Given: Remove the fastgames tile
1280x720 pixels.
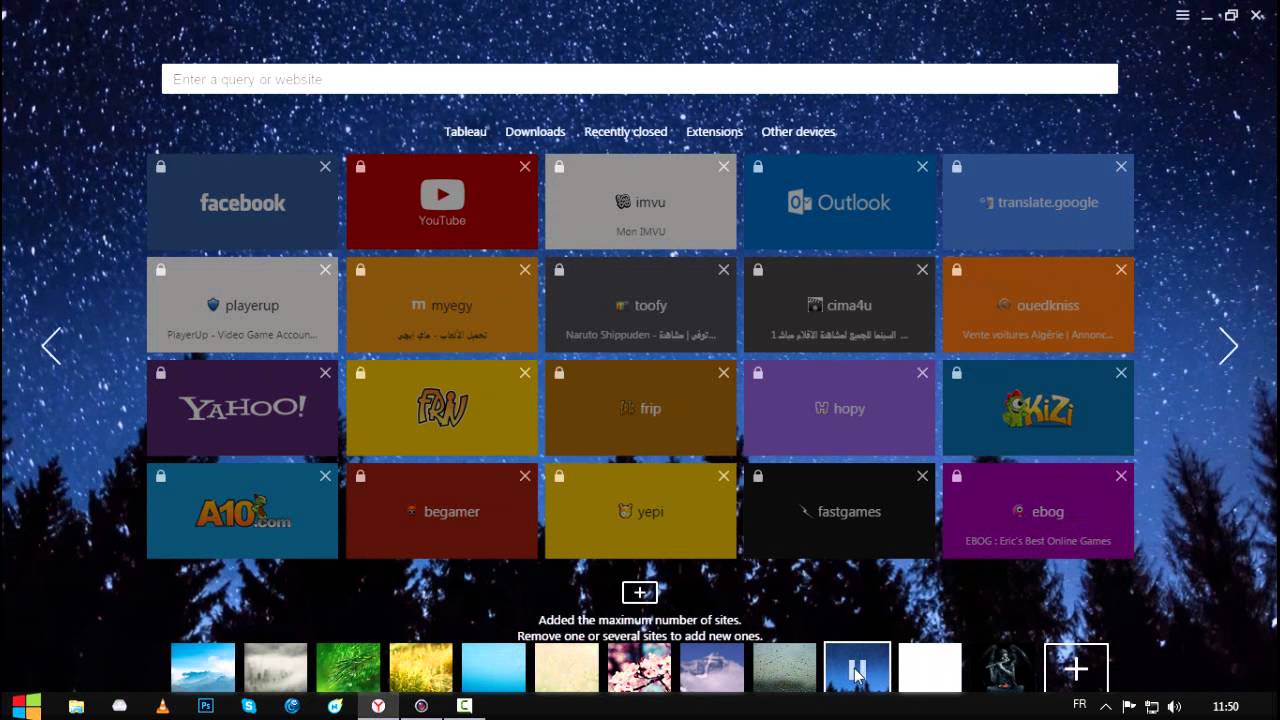Looking at the screenshot, I should [922, 476].
